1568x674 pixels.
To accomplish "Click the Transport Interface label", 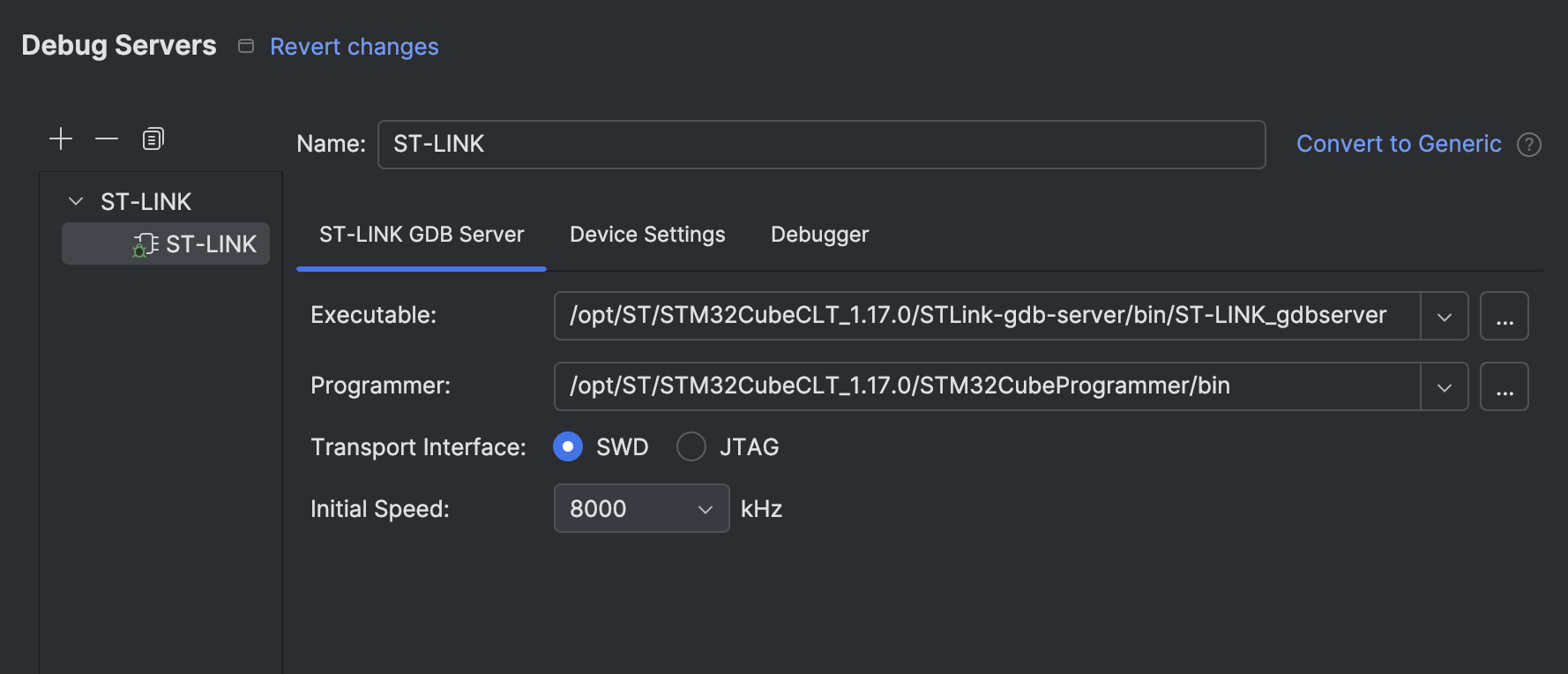I will click(418, 447).
